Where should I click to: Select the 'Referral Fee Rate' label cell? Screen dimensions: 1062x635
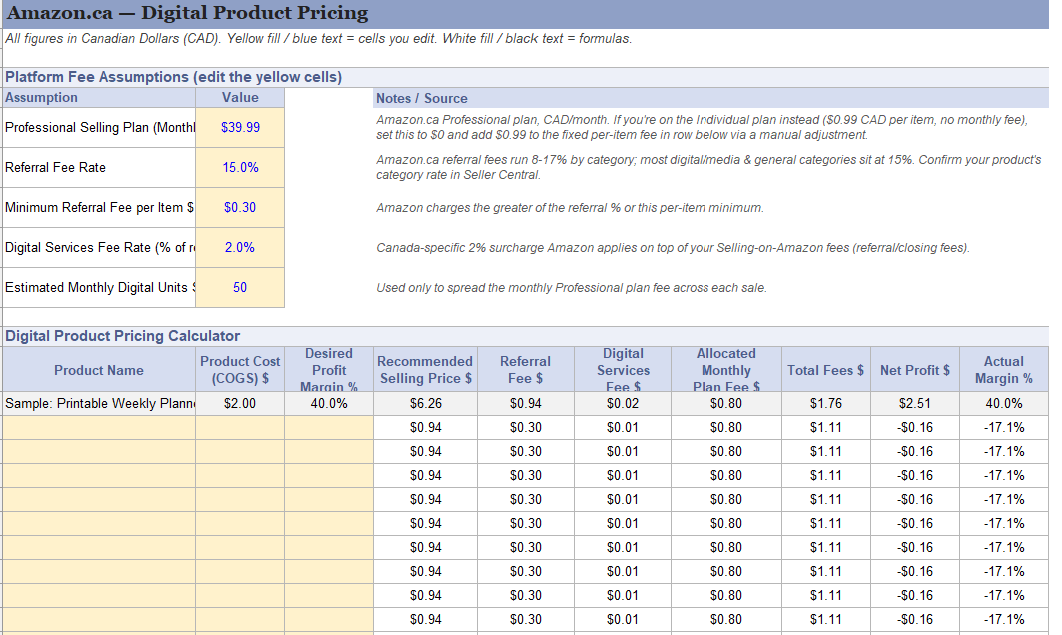point(99,167)
